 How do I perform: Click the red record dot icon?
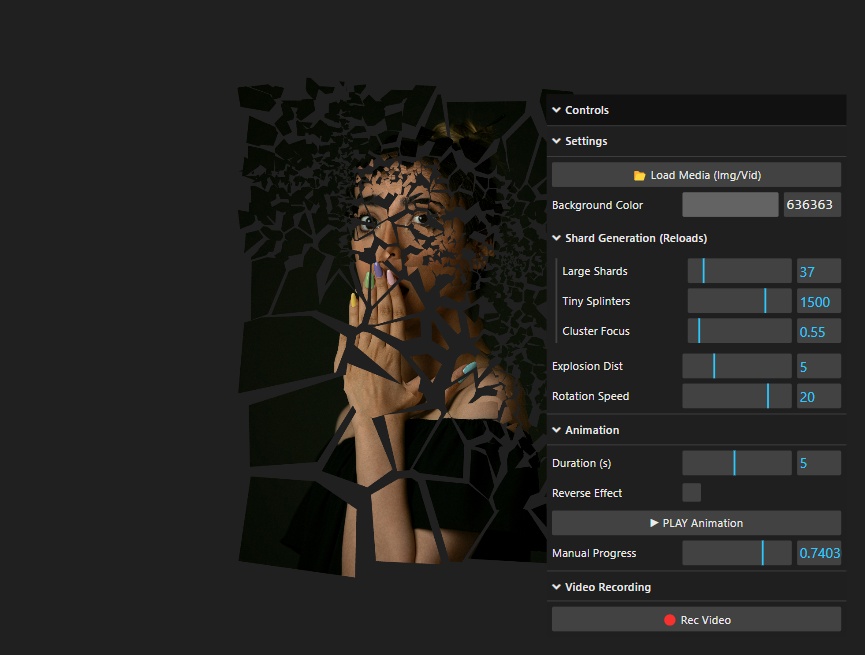point(670,620)
